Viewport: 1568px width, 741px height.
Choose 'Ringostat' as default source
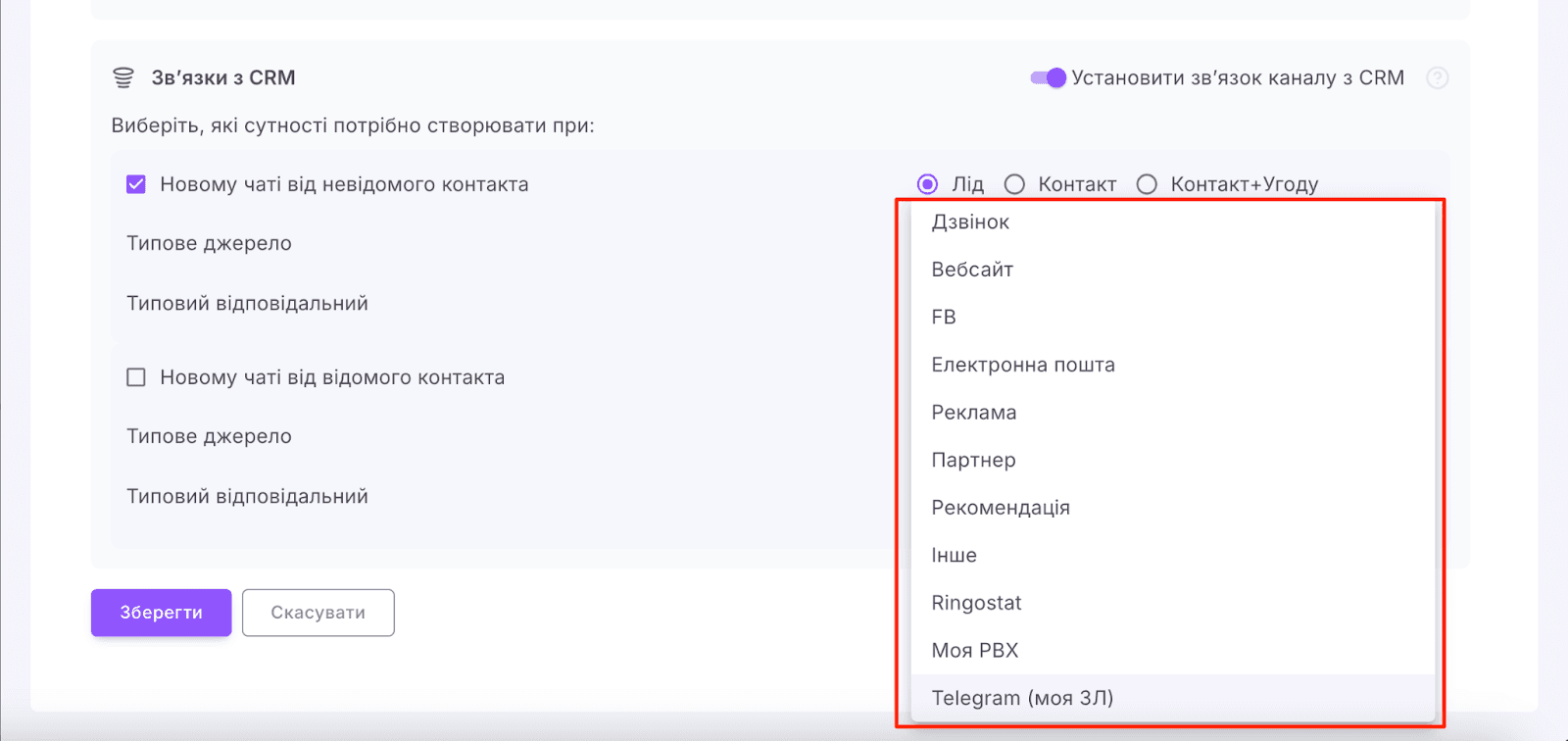point(976,602)
